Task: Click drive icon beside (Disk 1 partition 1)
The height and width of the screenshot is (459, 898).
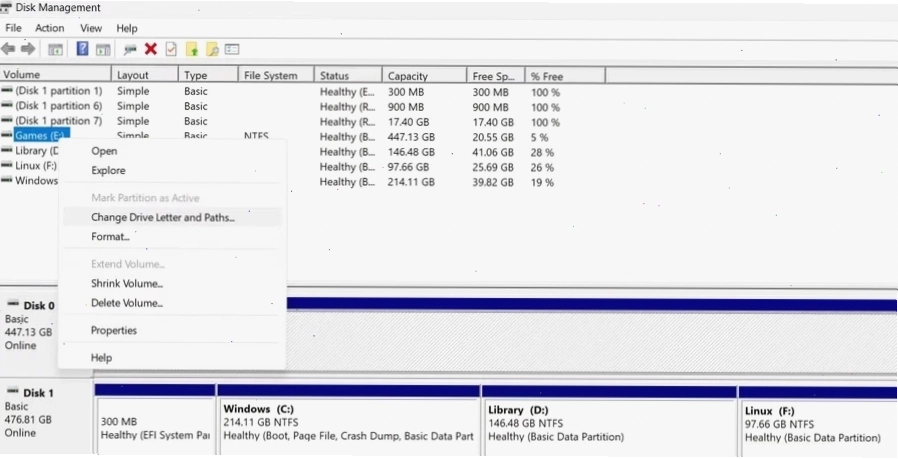Action: tap(7, 90)
